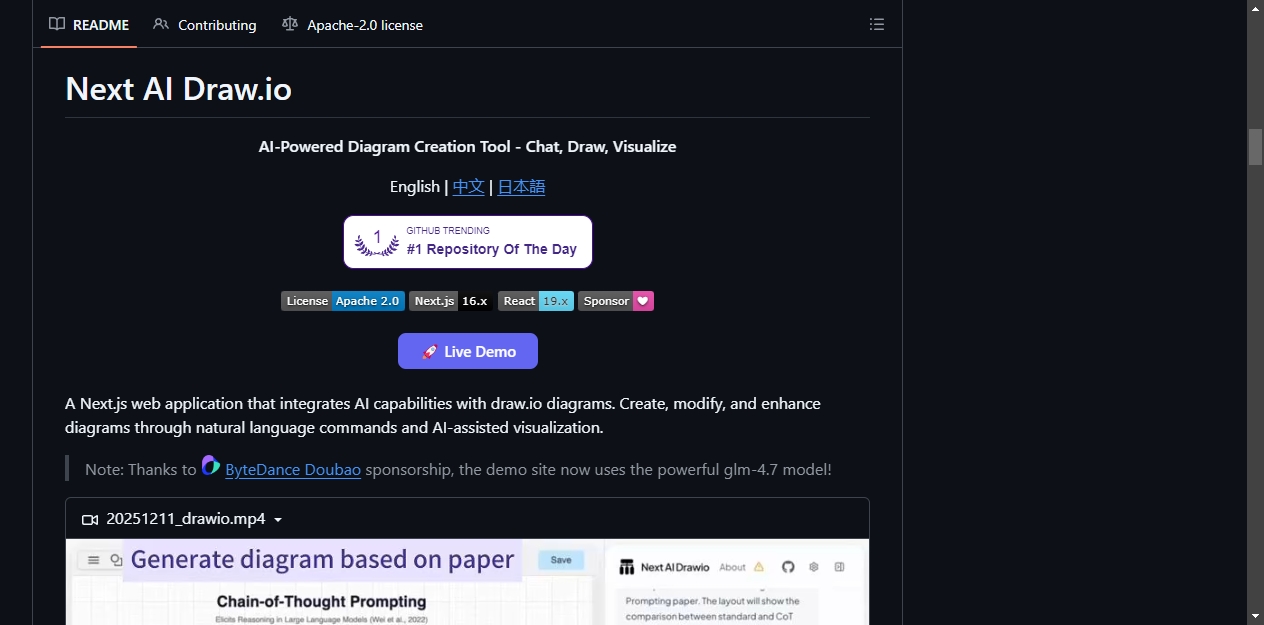The image size is (1264, 625).
Task: Click the Doubao logo icon
Action: (210, 465)
